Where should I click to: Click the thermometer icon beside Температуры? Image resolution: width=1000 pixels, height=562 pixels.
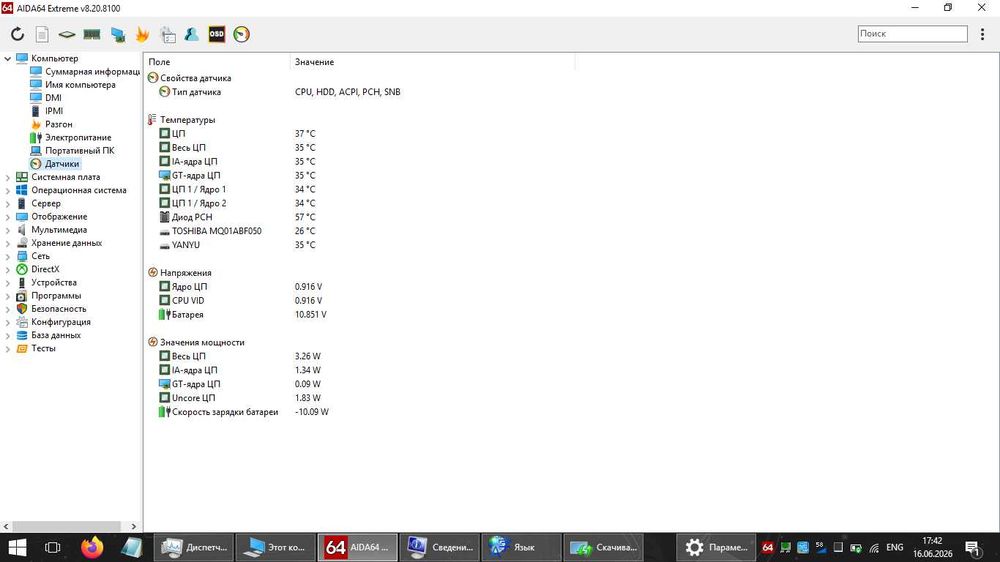pyautogui.click(x=152, y=119)
